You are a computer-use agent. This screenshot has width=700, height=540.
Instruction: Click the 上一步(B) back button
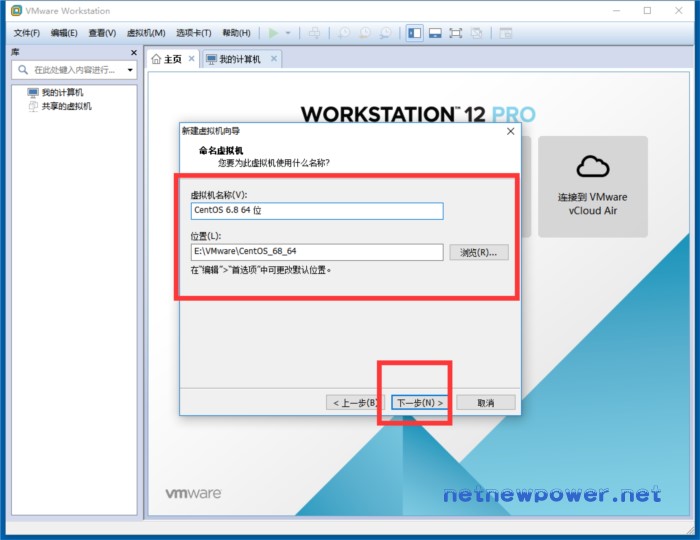[x=355, y=403]
